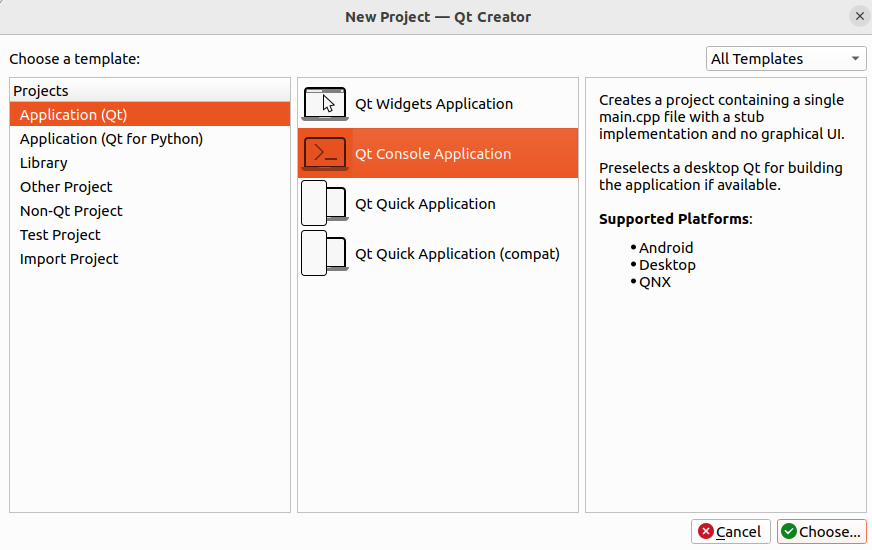The width and height of the screenshot is (872, 550).
Task: Click the red X icon on Cancel
Action: [x=706, y=532]
